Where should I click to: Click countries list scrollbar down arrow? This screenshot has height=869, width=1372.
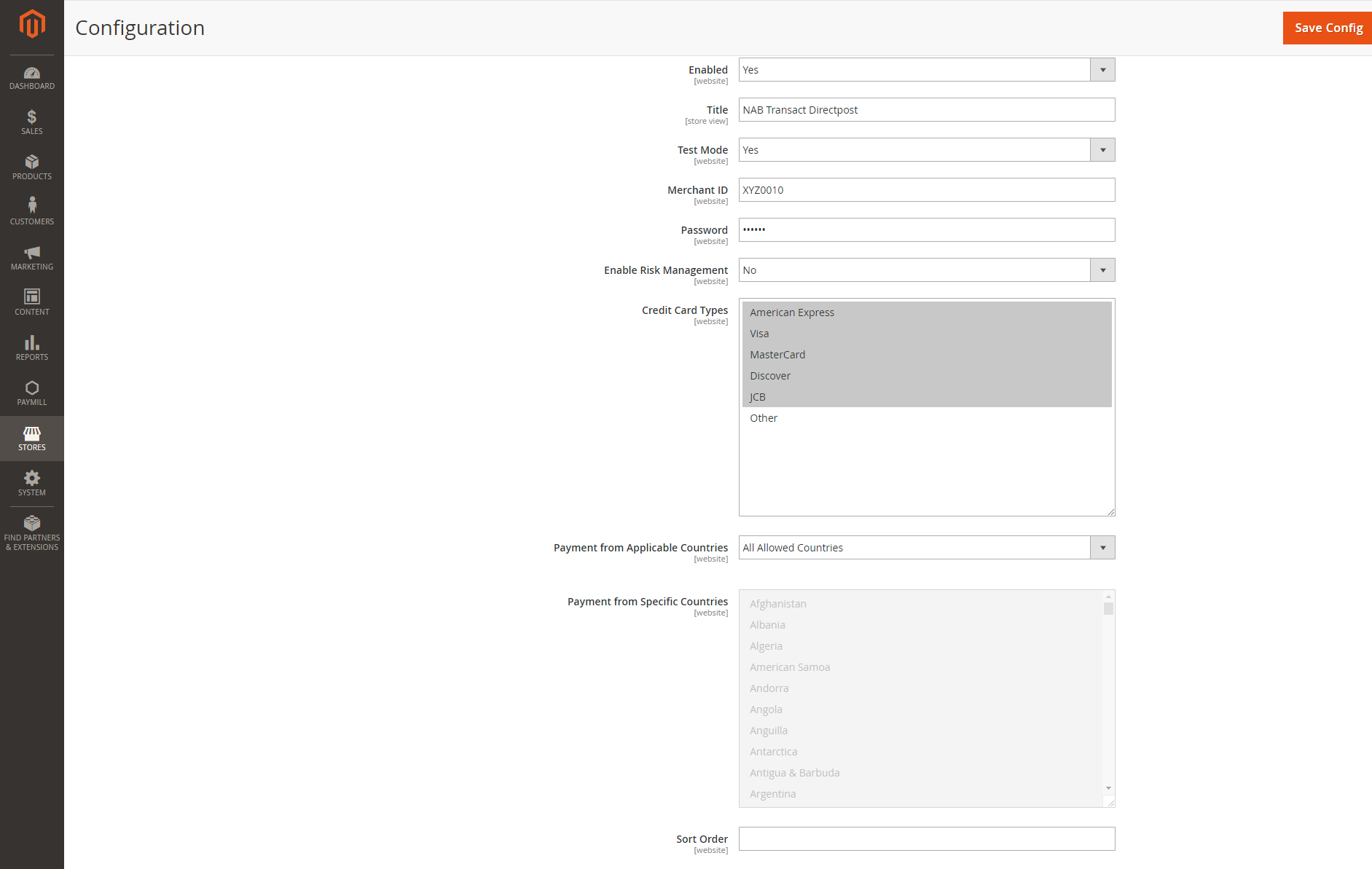pos(1108,788)
